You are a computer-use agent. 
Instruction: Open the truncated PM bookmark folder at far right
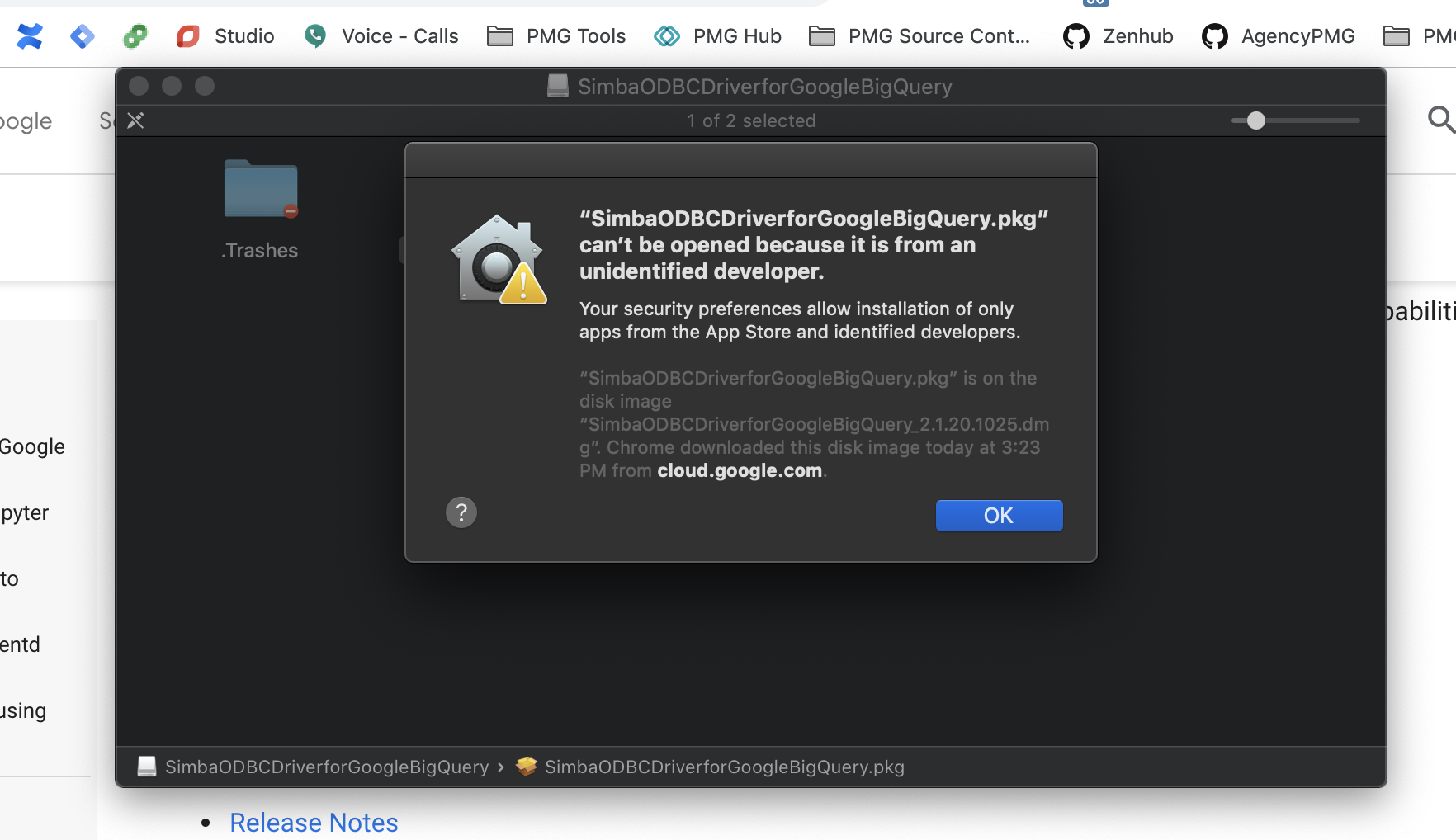[x=1419, y=36]
